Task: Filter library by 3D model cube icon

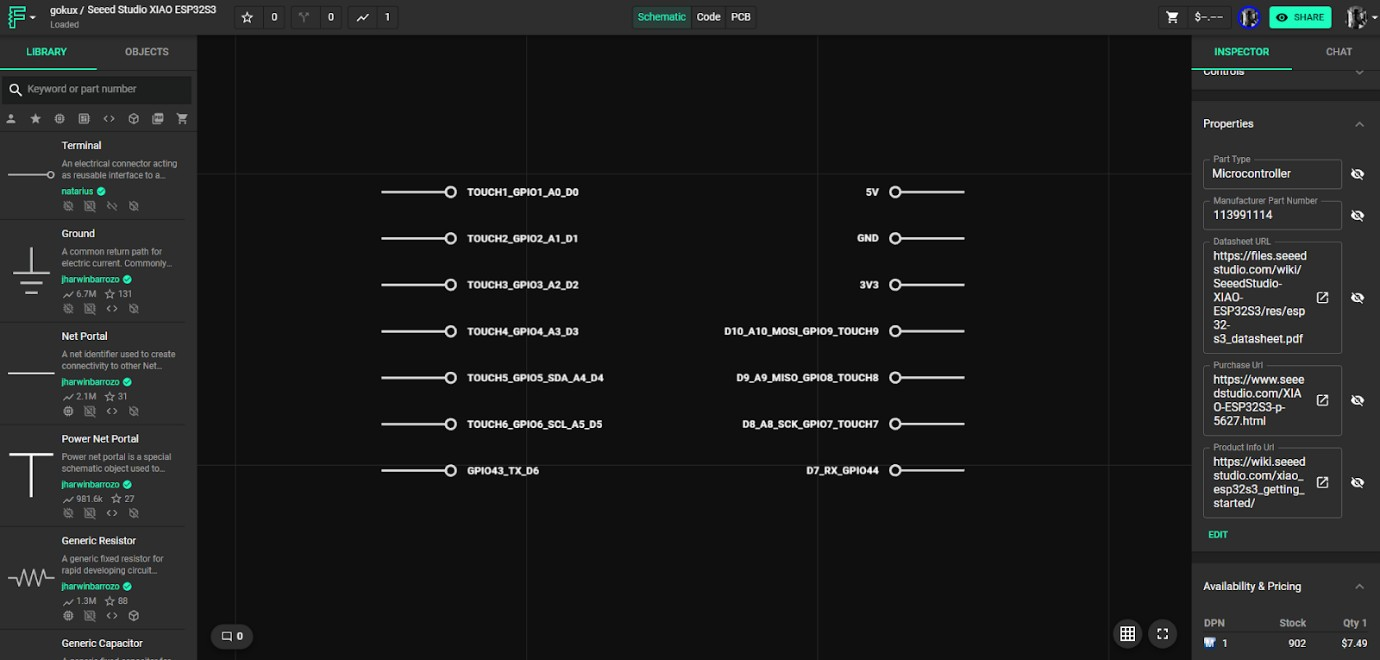Action: coord(133,119)
